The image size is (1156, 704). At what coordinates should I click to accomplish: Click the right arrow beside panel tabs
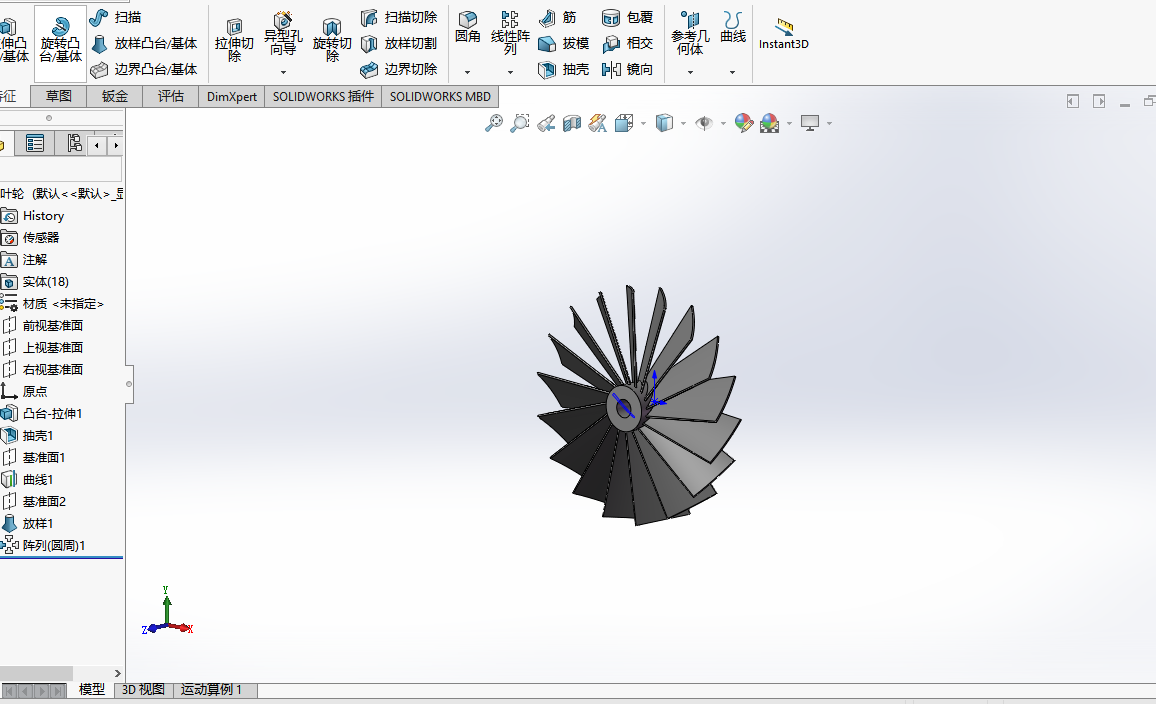pos(115,145)
